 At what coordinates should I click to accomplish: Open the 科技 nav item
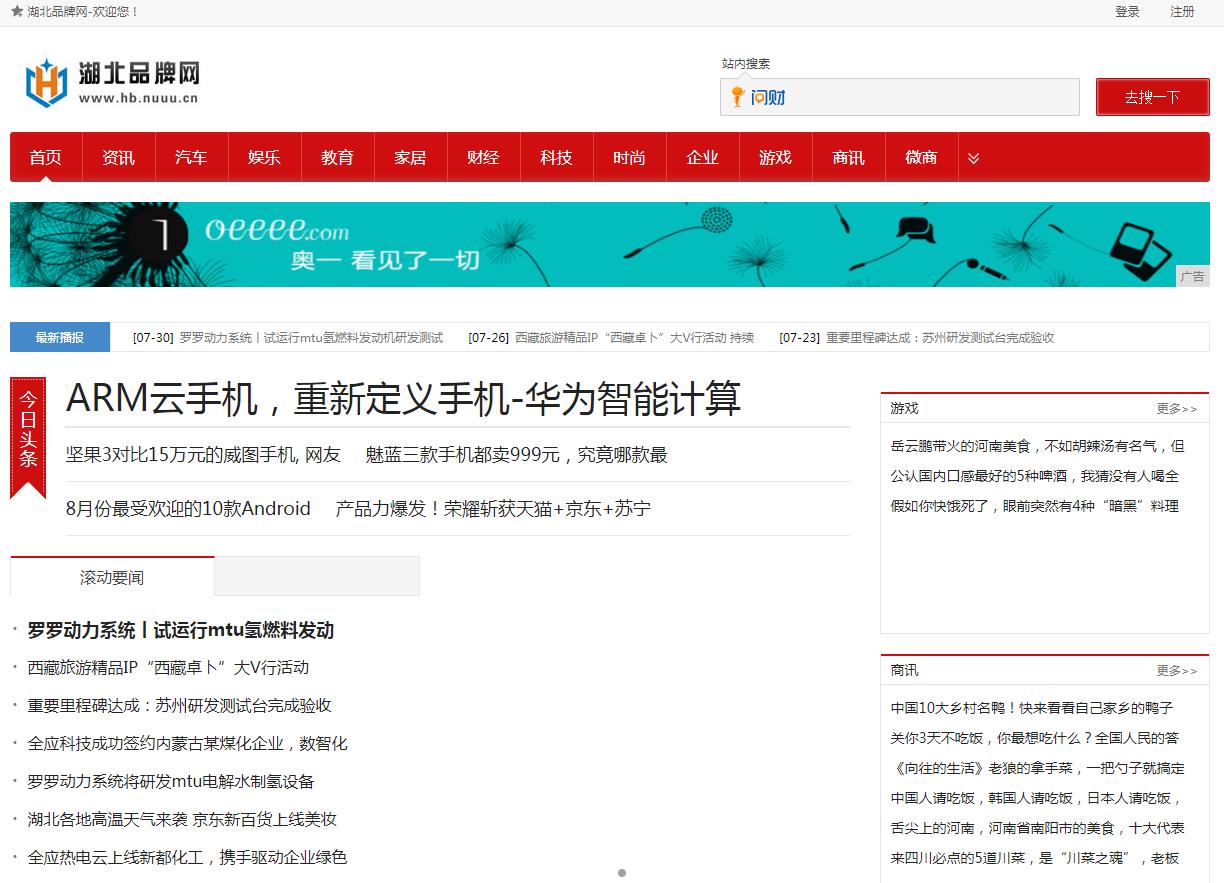point(556,158)
